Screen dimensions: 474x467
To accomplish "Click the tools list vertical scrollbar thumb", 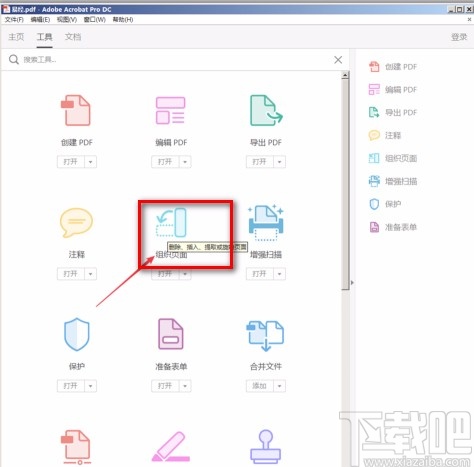I will click(x=345, y=185).
